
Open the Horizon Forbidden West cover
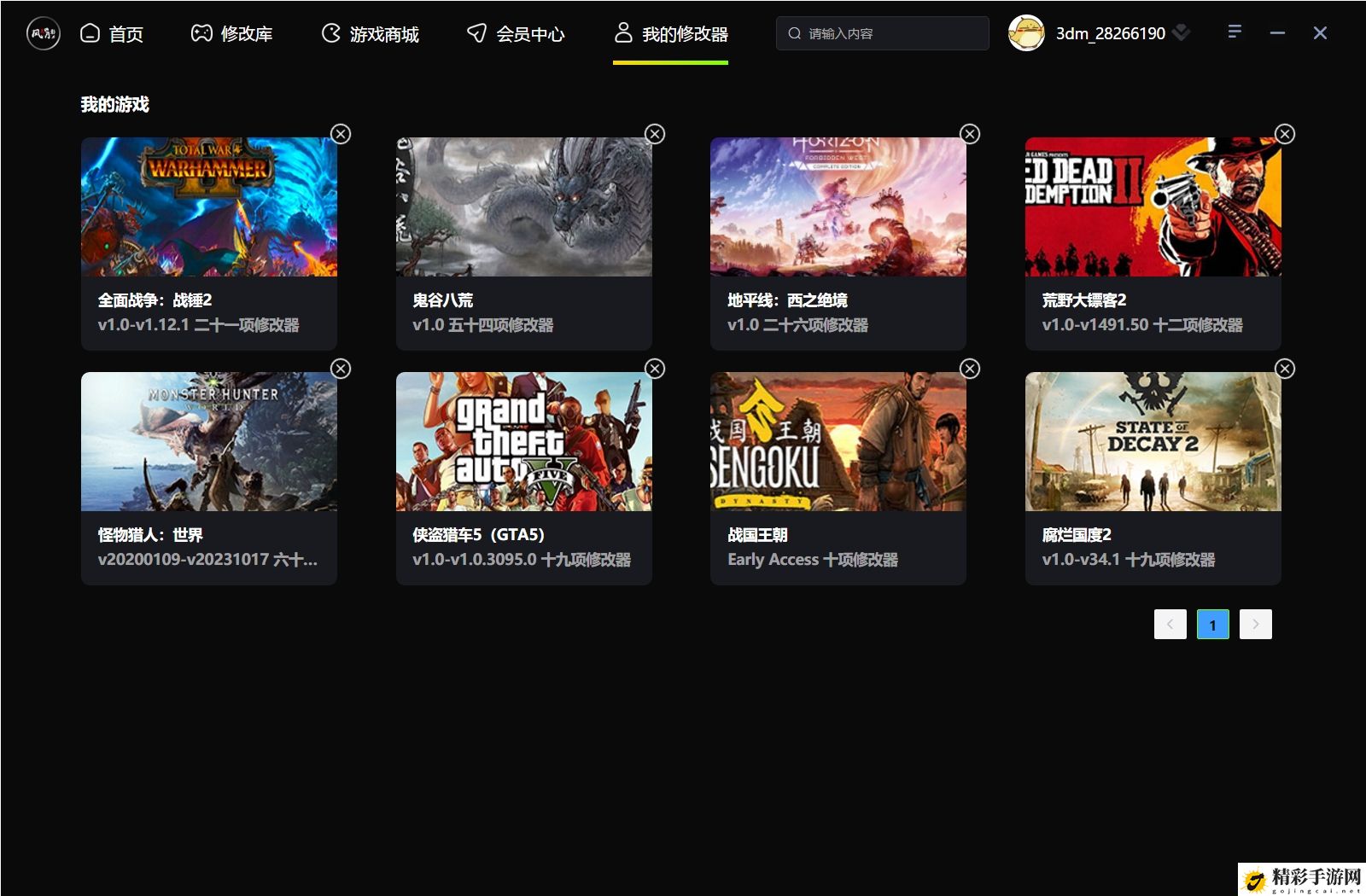[x=838, y=207]
